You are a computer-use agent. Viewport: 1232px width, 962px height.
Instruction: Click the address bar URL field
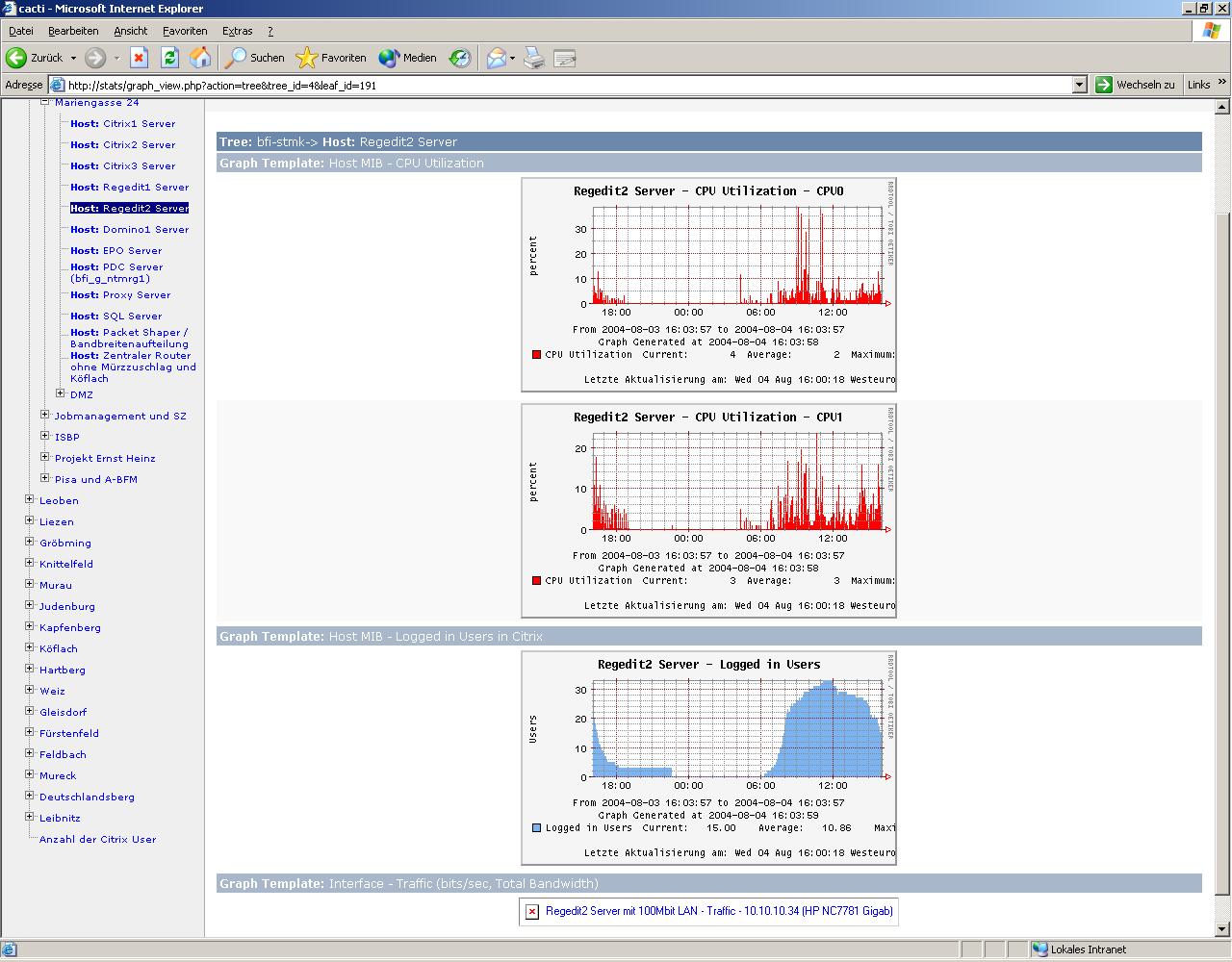tap(568, 85)
